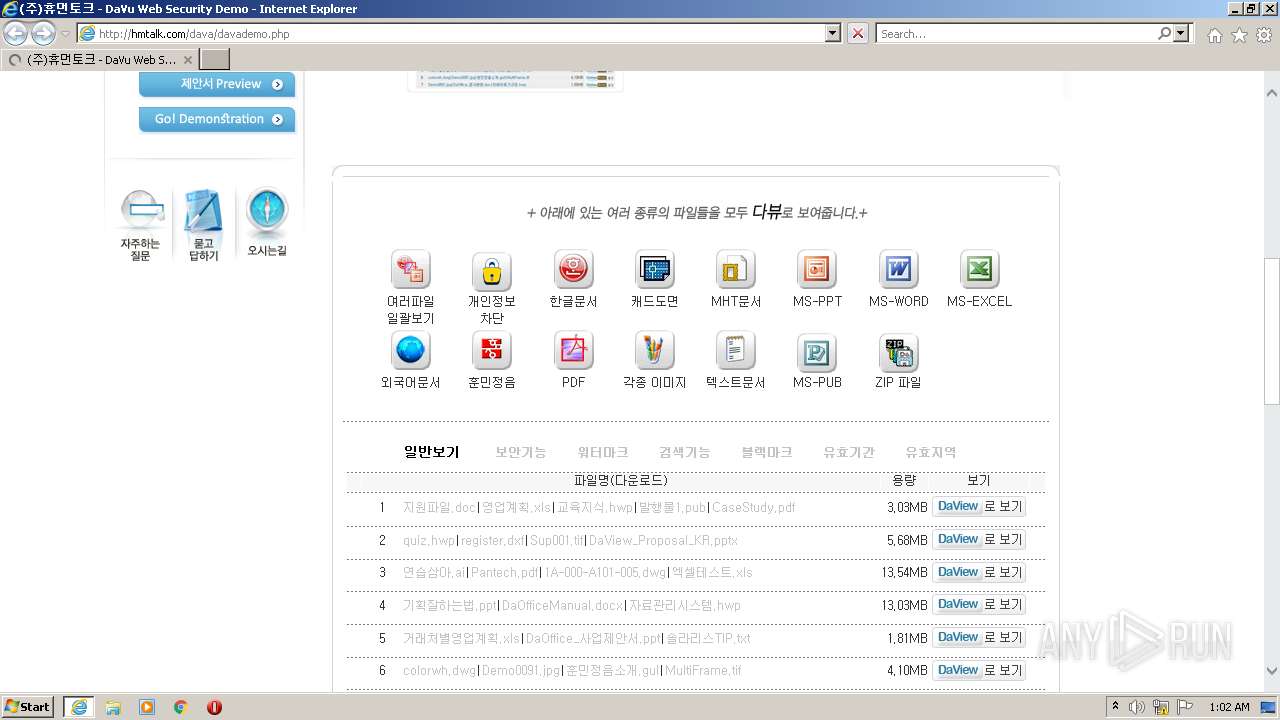The height and width of the screenshot is (720, 1280).
Task: Click the 묻고 답하기 sidebar icon
Action: pyautogui.click(x=203, y=225)
